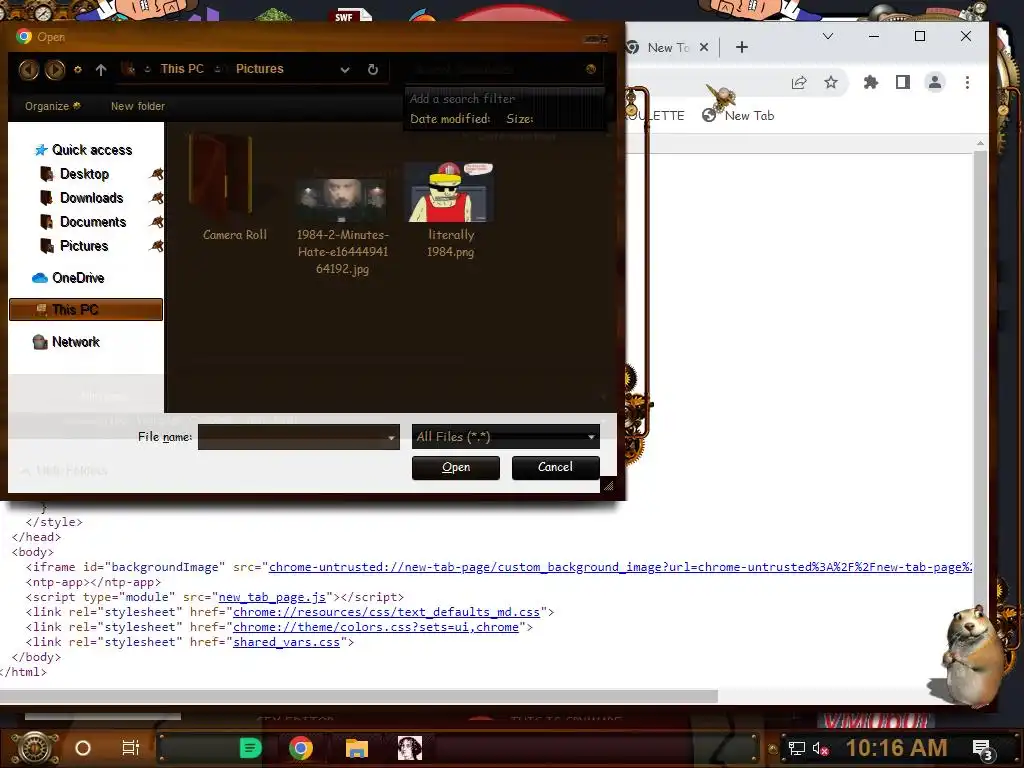Toggle Chrome side panel
Image resolution: width=1024 pixels, height=768 pixels.
pyautogui.click(x=903, y=82)
